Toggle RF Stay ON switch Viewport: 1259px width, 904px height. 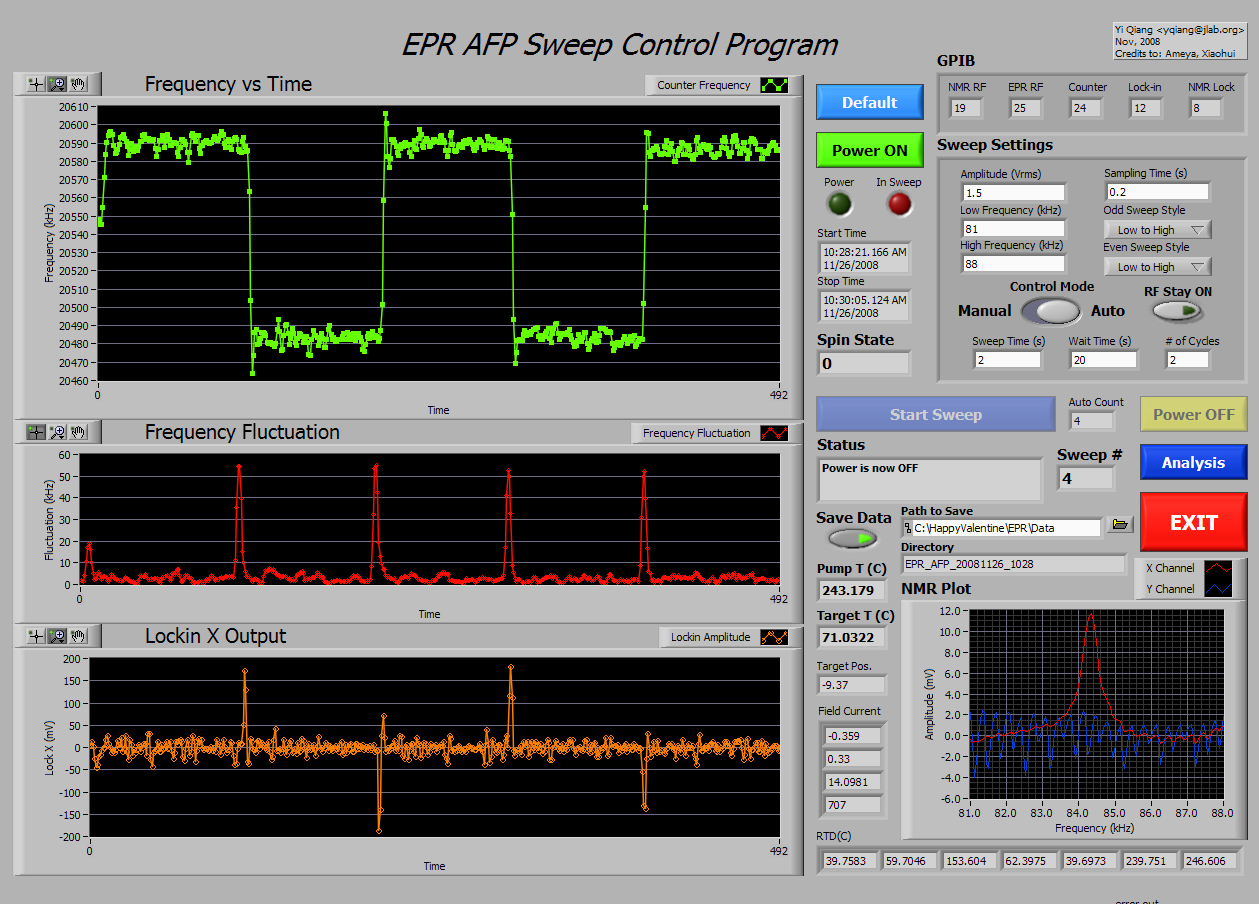click(x=1178, y=311)
